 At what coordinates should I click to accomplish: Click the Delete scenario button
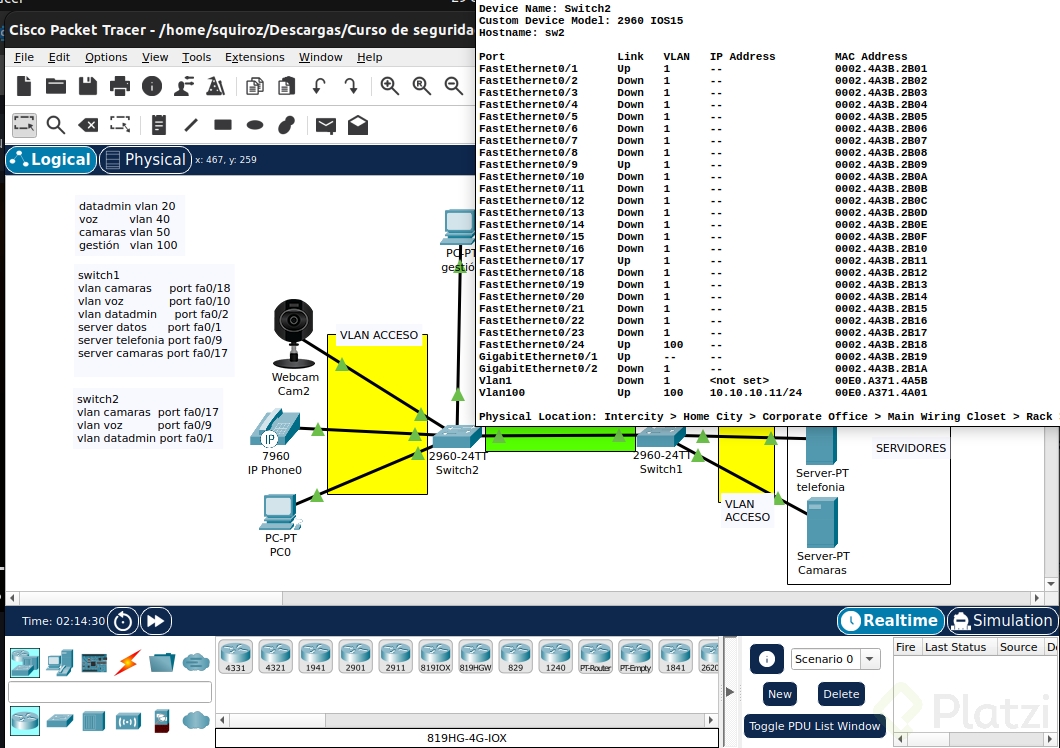841,694
